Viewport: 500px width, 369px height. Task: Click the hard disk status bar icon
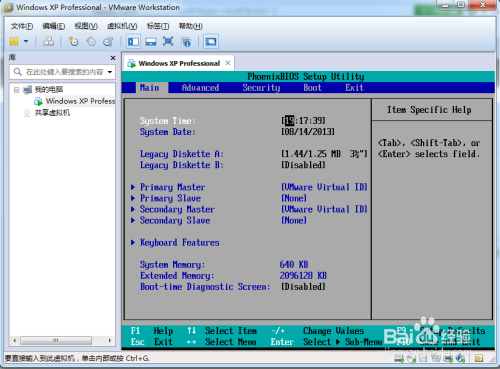click(x=399, y=358)
